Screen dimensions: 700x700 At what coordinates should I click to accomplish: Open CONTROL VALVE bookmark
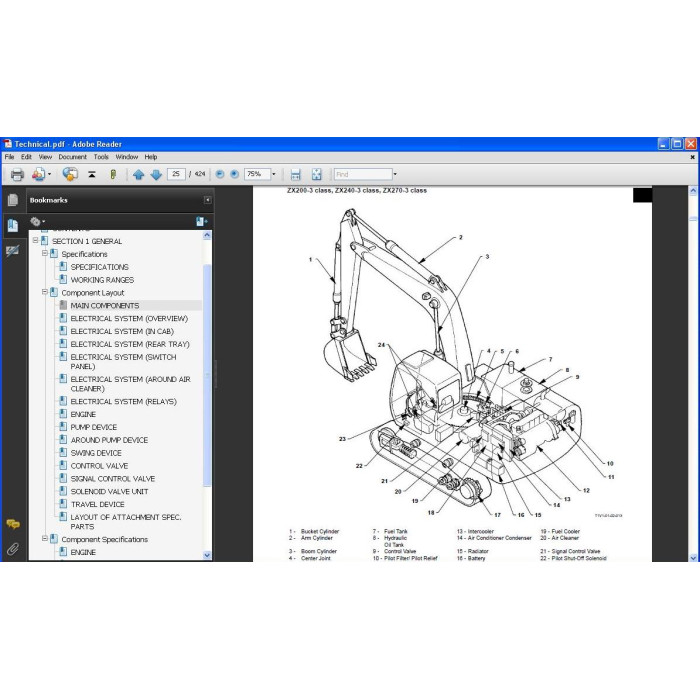pyautogui.click(x=99, y=466)
